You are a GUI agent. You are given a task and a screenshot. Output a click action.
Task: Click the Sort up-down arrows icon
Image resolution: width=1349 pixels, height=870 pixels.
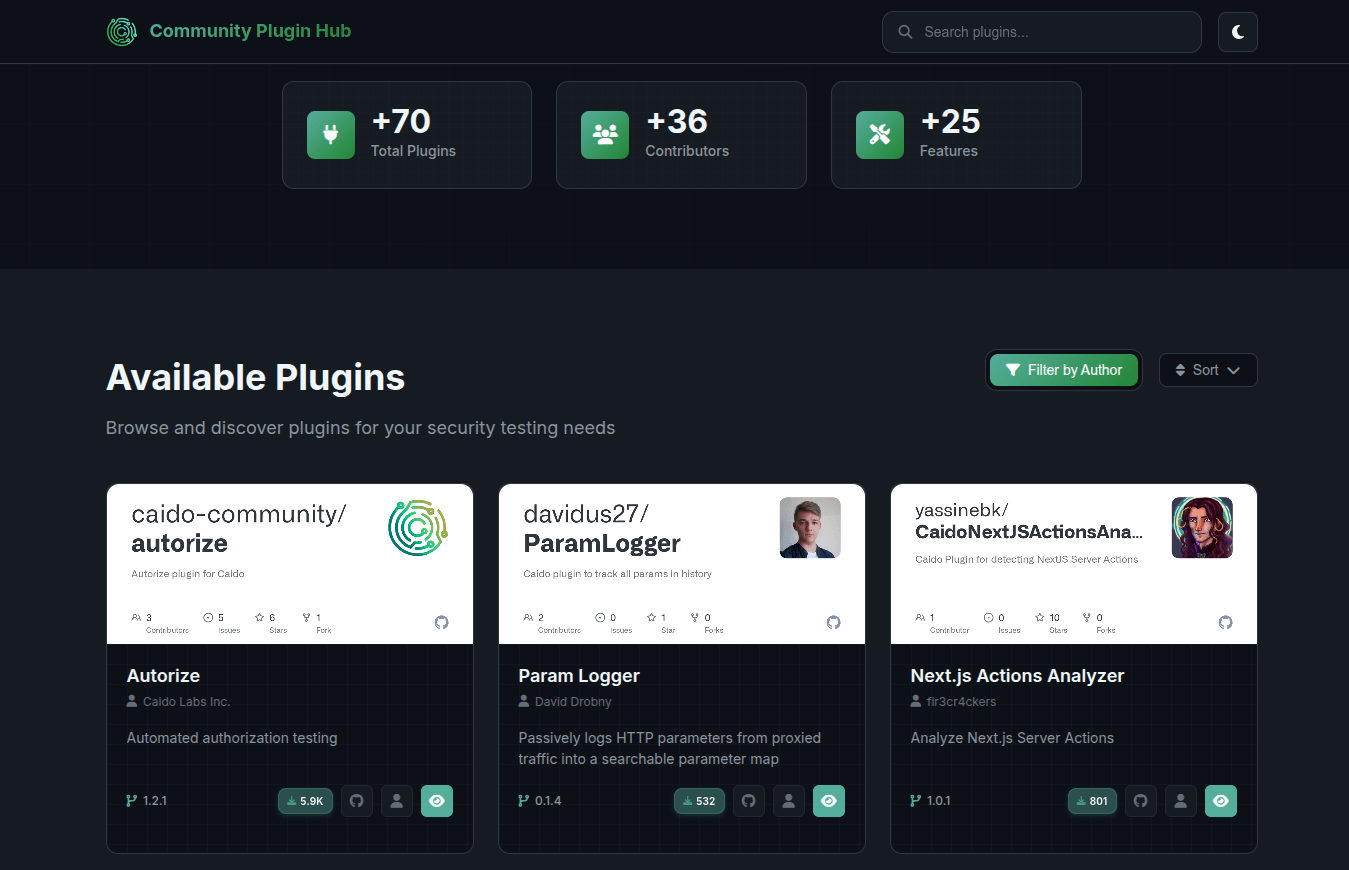coord(1180,370)
